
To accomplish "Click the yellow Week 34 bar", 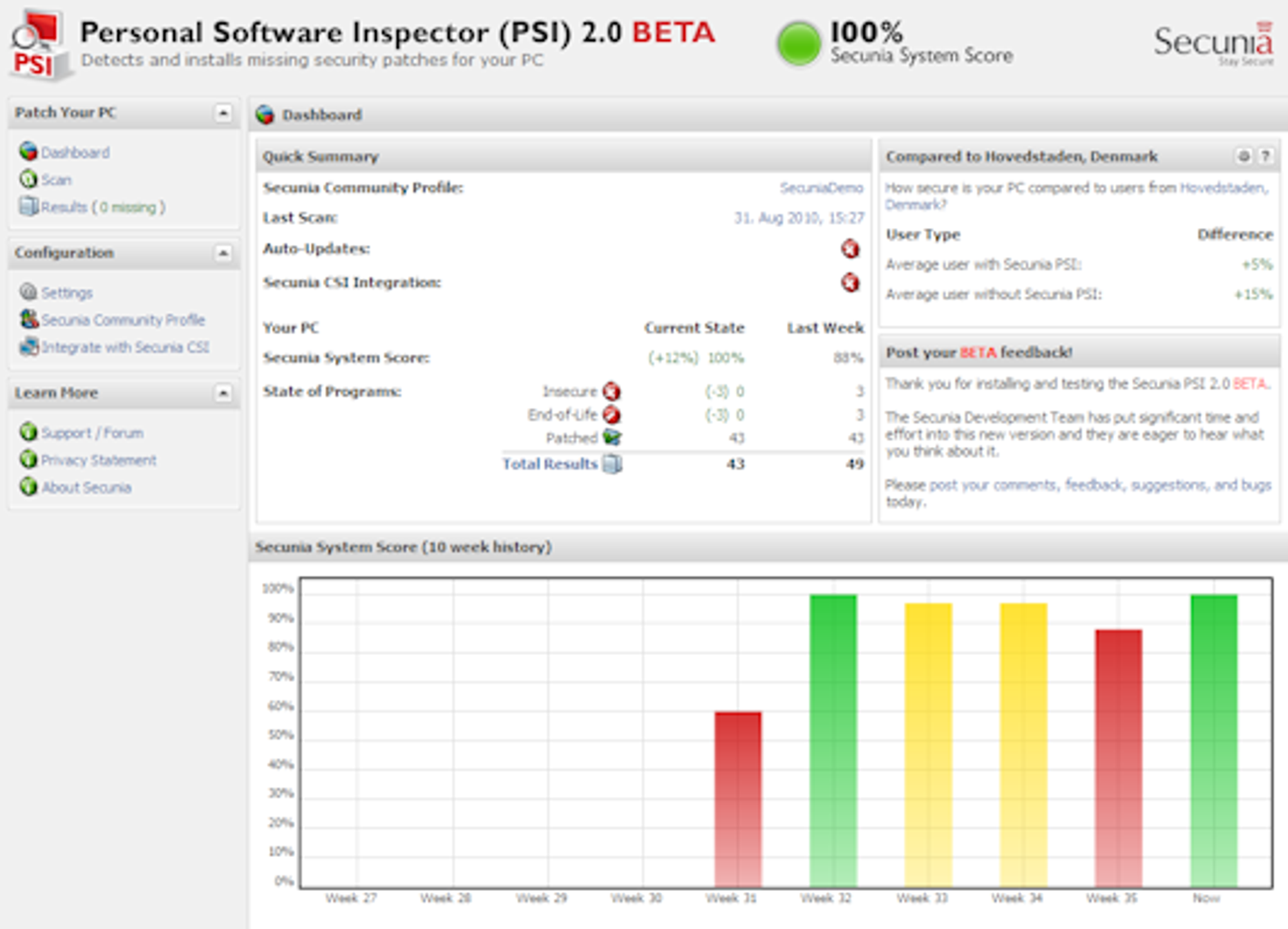I will pyautogui.click(x=1023, y=745).
